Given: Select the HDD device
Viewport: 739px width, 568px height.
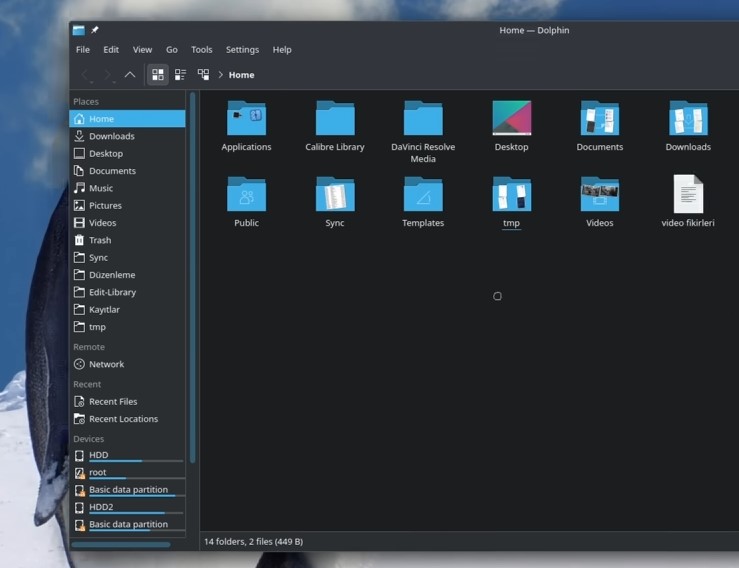Looking at the screenshot, I should coord(127,455).
